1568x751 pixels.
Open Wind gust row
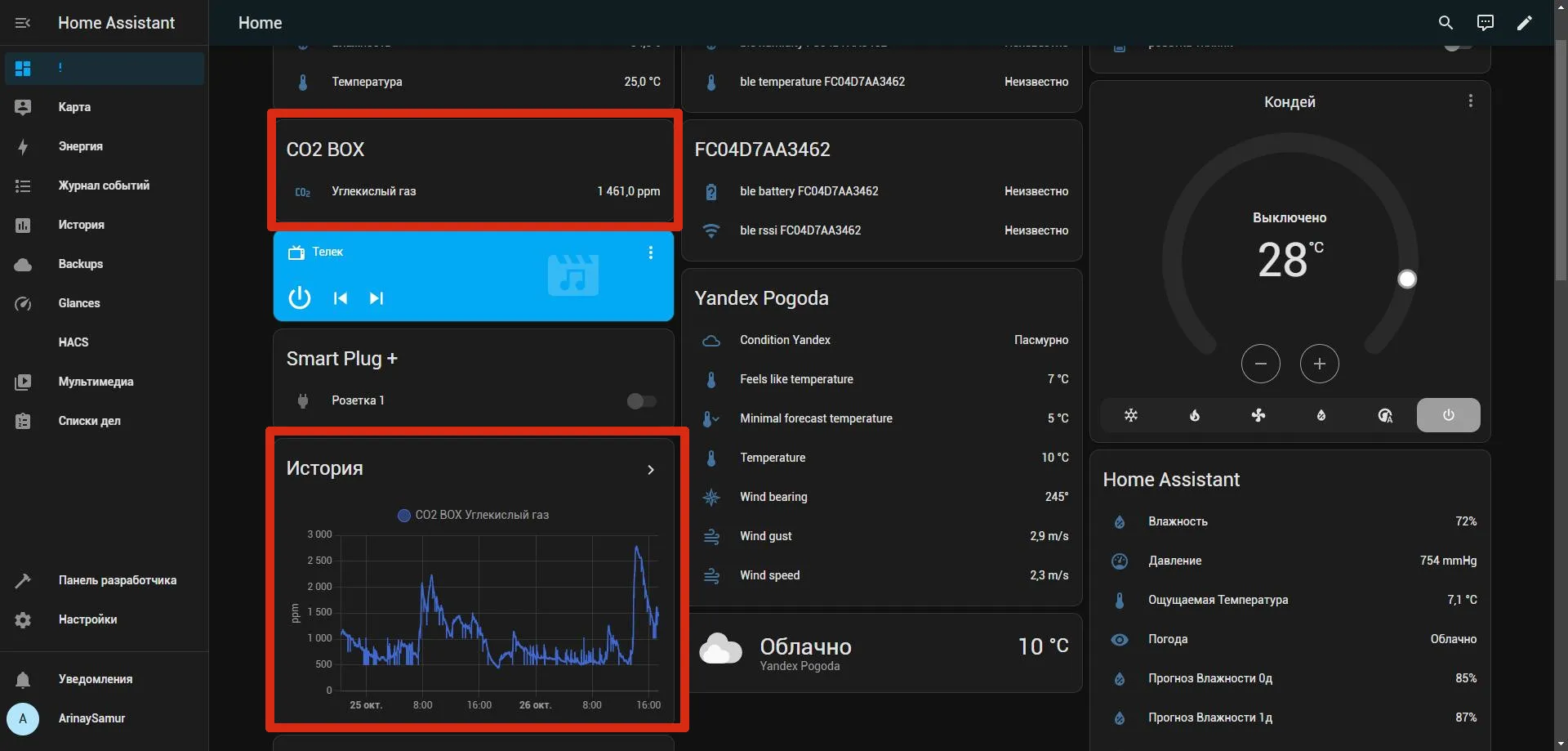click(882, 536)
